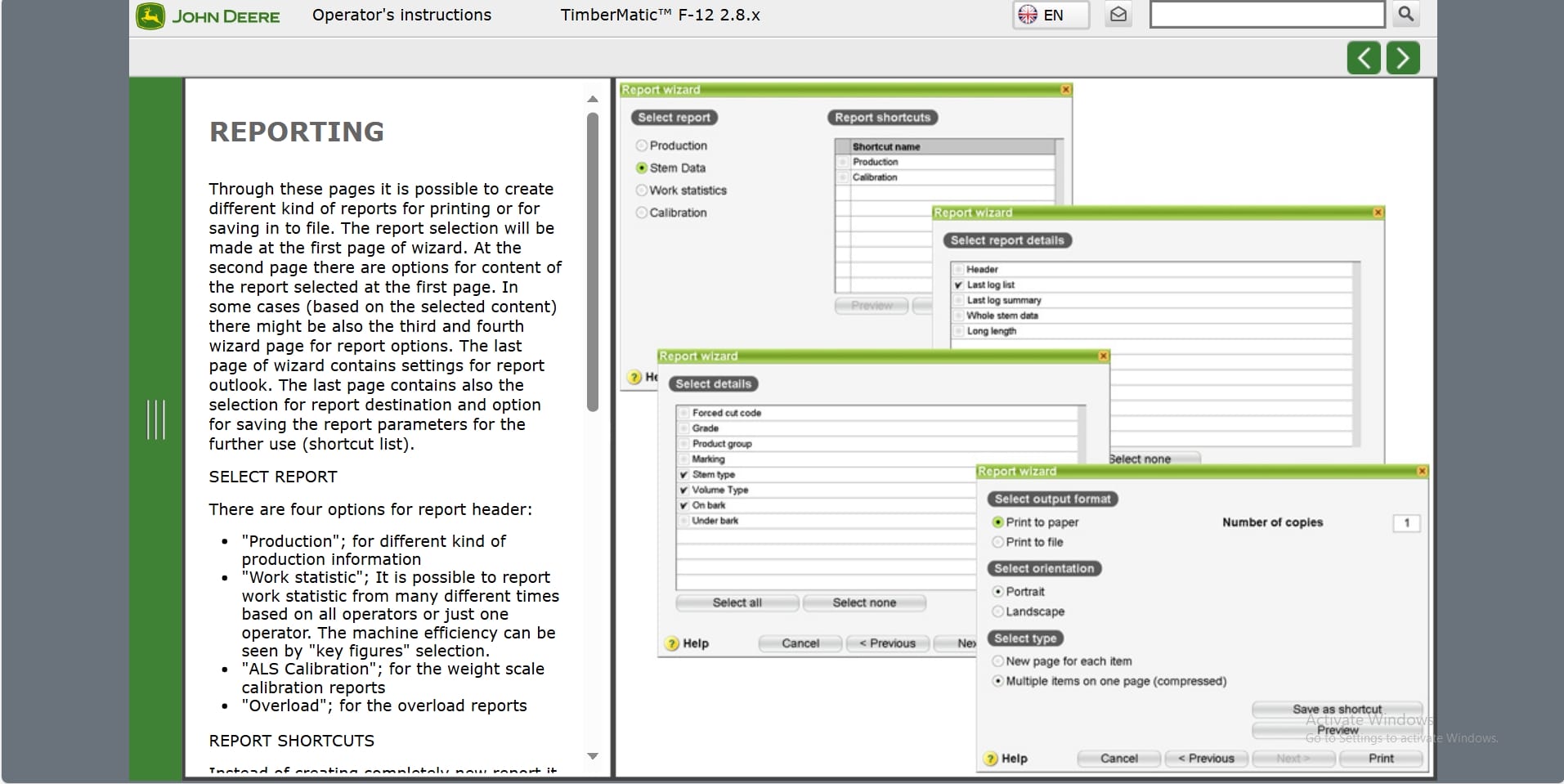
Task: Close the Select report details wizard
Action: tap(1378, 213)
